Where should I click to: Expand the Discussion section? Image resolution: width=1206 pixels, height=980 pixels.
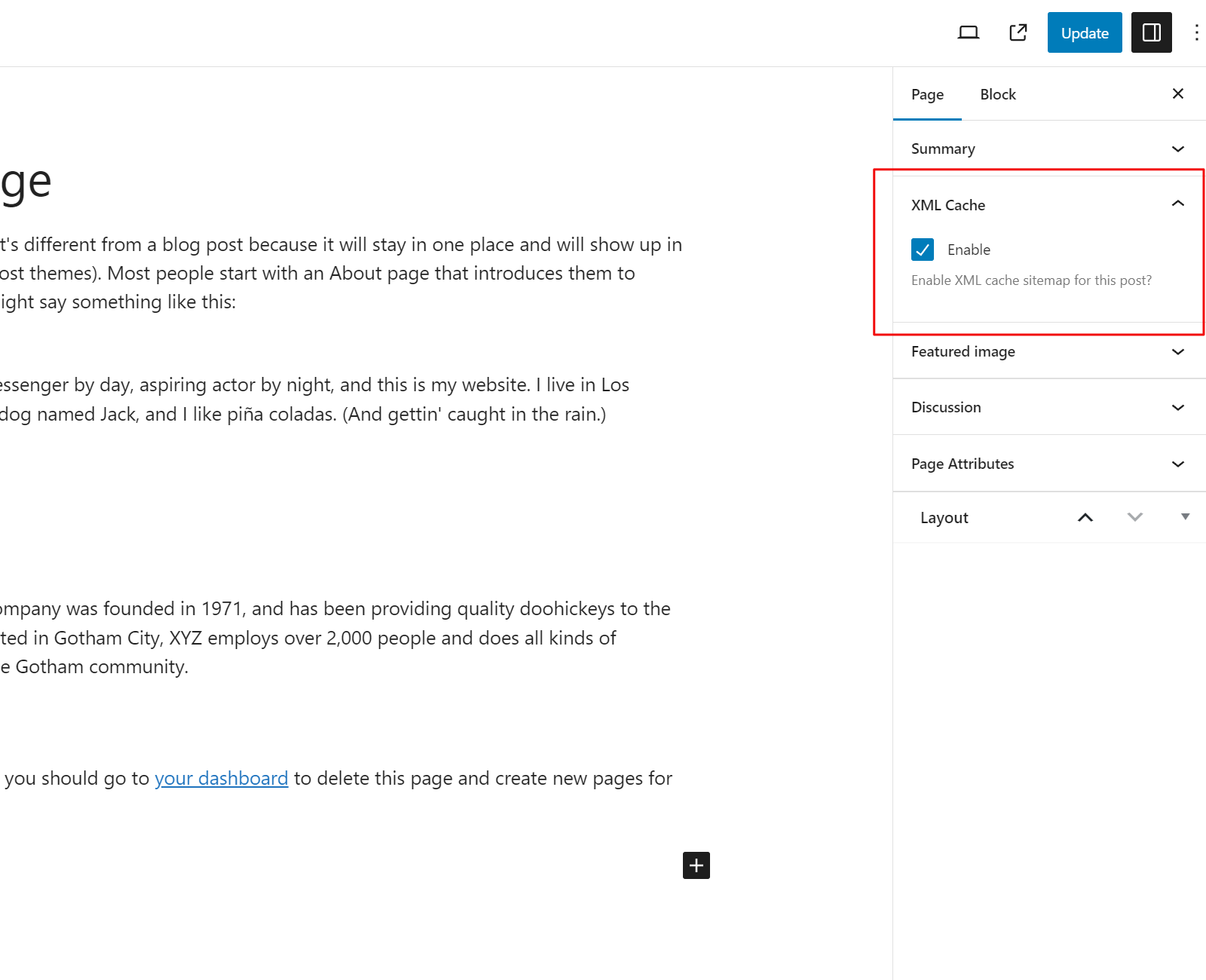pyautogui.click(x=1048, y=407)
